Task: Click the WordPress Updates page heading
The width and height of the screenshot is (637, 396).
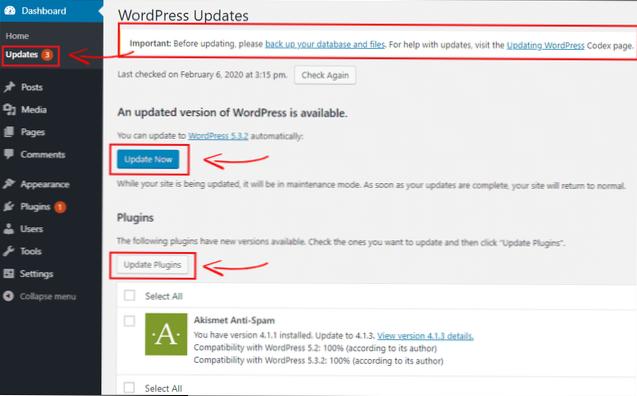Action: [183, 15]
